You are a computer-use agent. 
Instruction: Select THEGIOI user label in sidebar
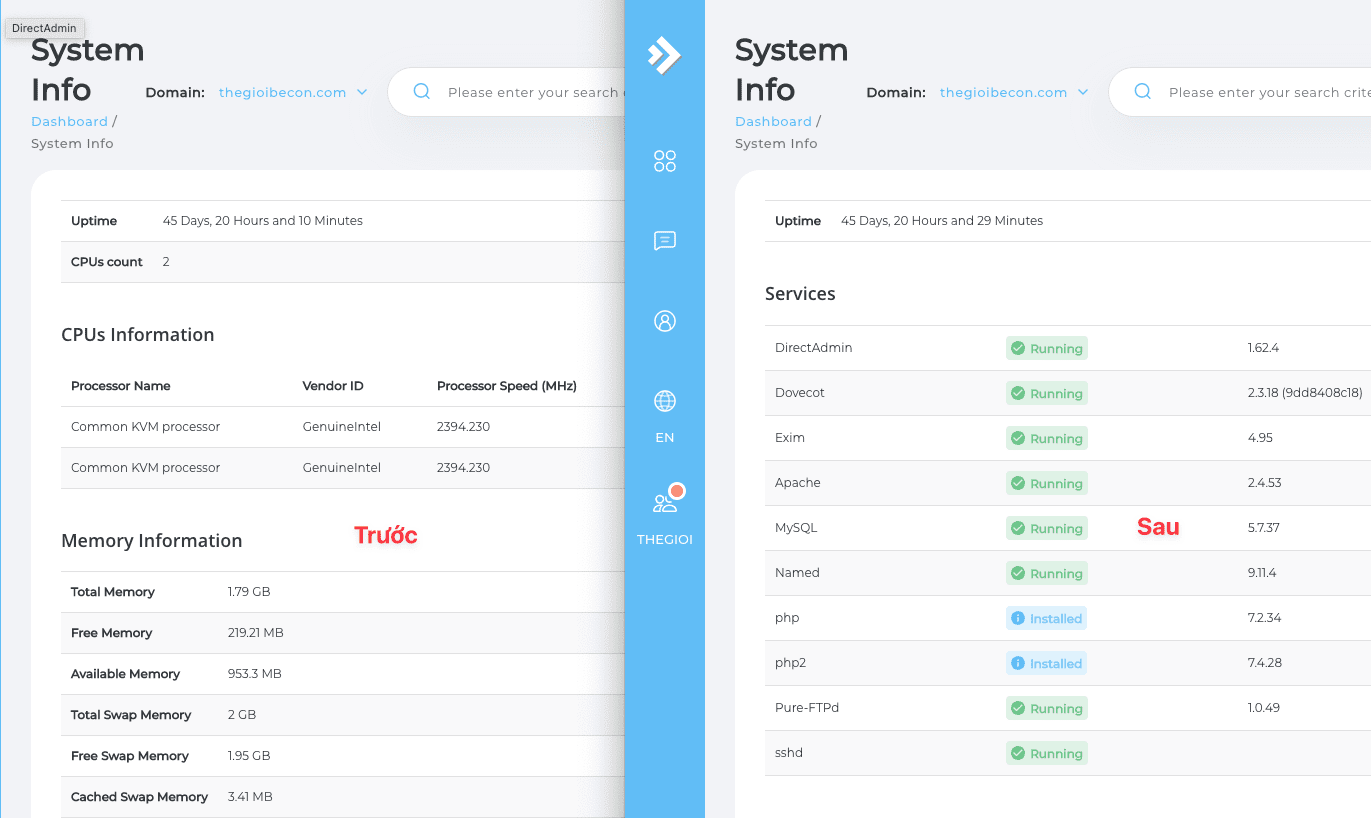pyautogui.click(x=665, y=540)
